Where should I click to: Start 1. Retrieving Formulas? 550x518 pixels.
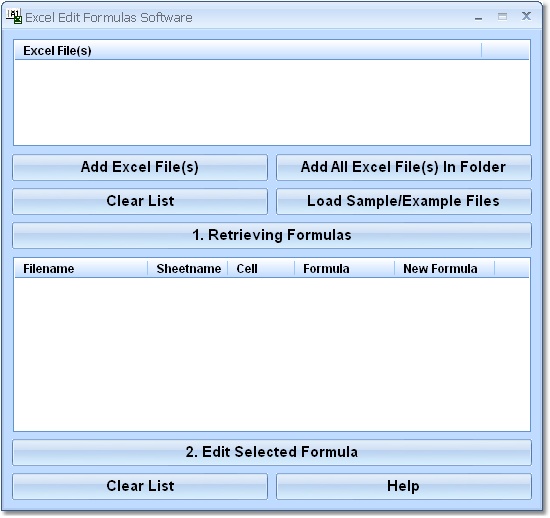(272, 235)
